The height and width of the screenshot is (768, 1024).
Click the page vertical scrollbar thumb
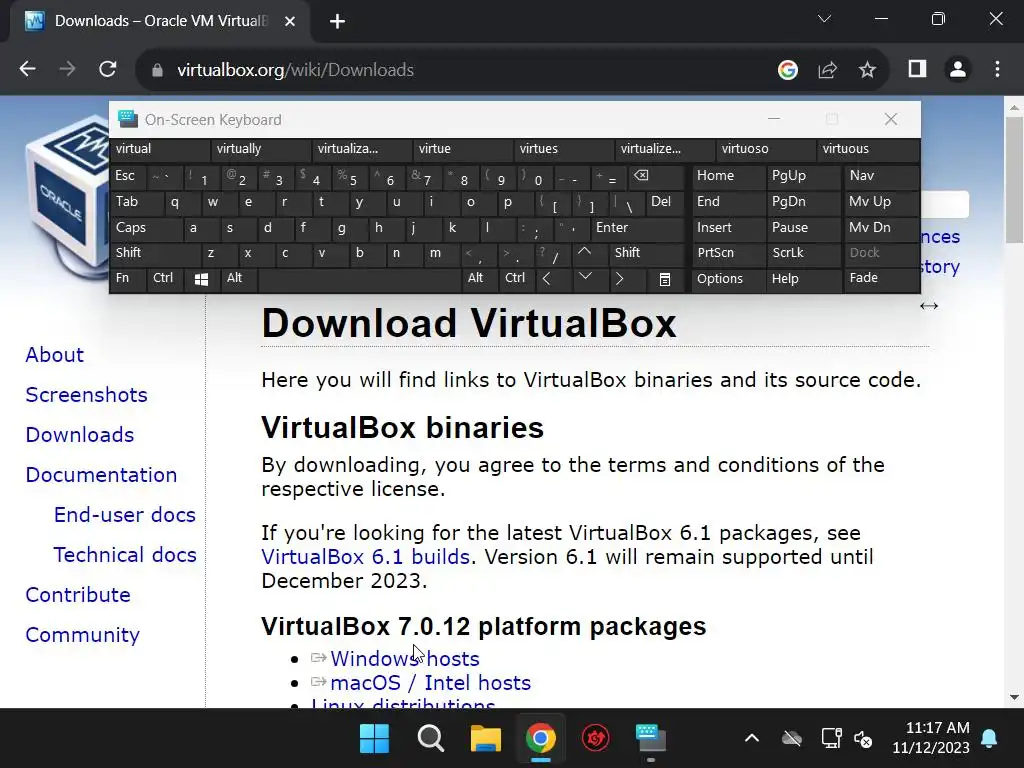(1014, 180)
